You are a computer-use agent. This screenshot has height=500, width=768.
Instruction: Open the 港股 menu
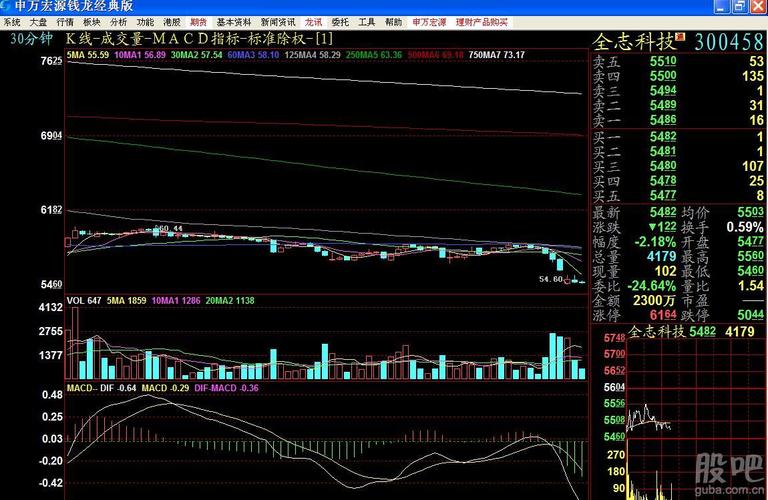click(x=172, y=23)
